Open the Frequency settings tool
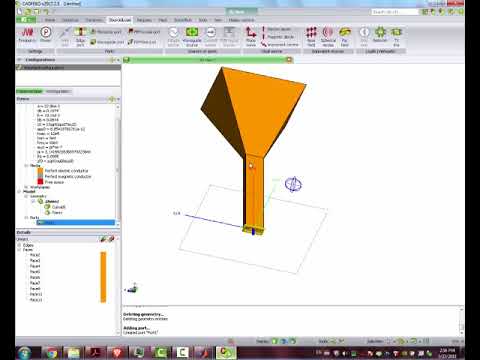This screenshot has width=480, height=360. click(x=27, y=35)
